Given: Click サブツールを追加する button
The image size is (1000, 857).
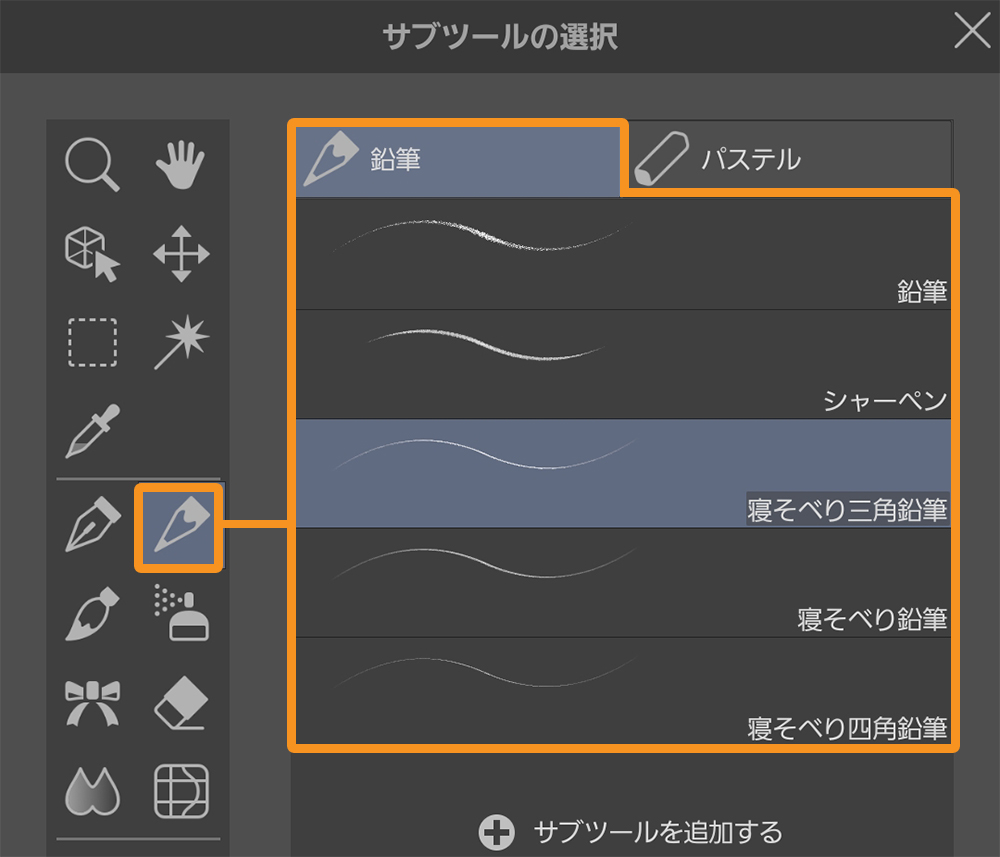Looking at the screenshot, I should pos(632,831).
